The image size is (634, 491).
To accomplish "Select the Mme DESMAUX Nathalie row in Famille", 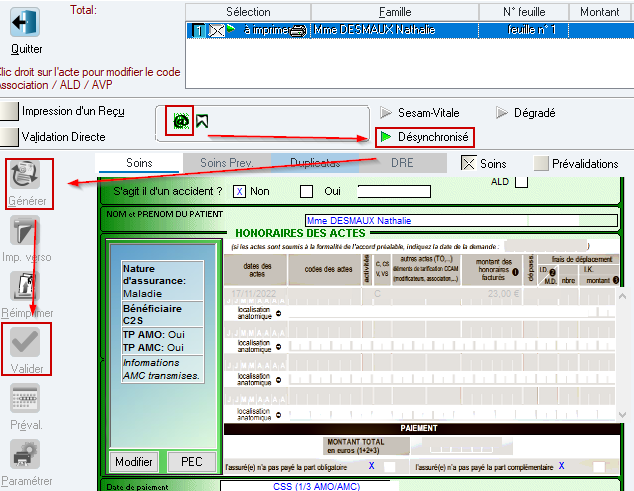I will click(x=395, y=31).
